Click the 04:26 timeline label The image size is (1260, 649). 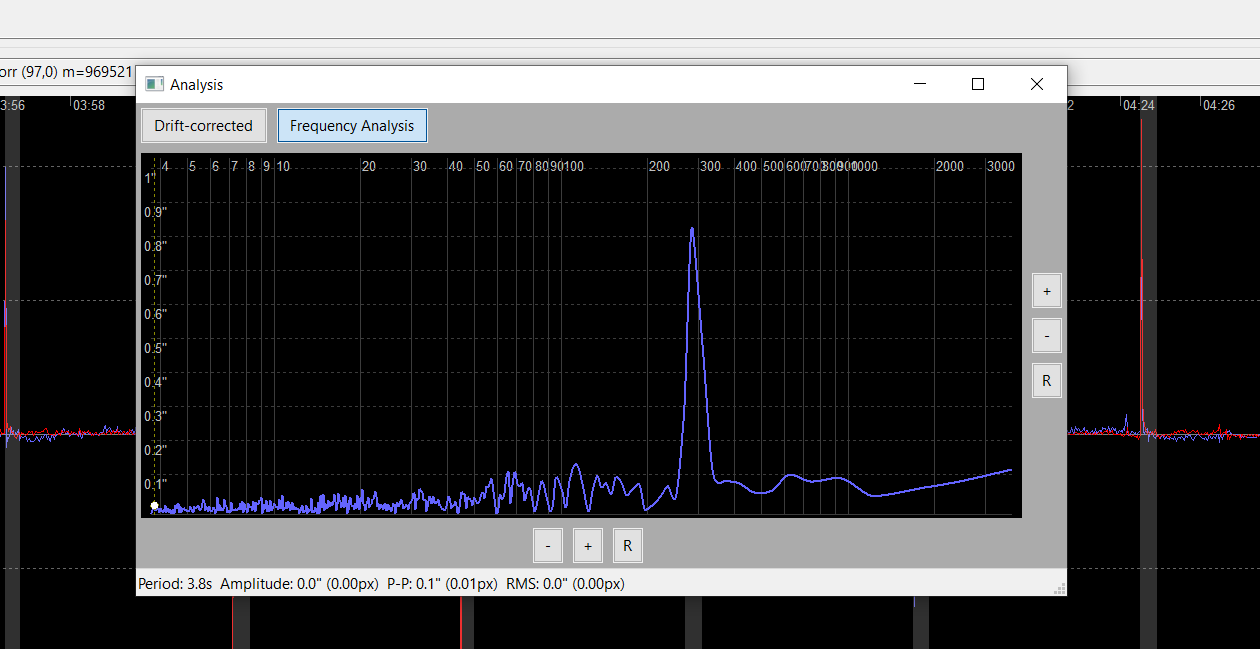click(1219, 105)
